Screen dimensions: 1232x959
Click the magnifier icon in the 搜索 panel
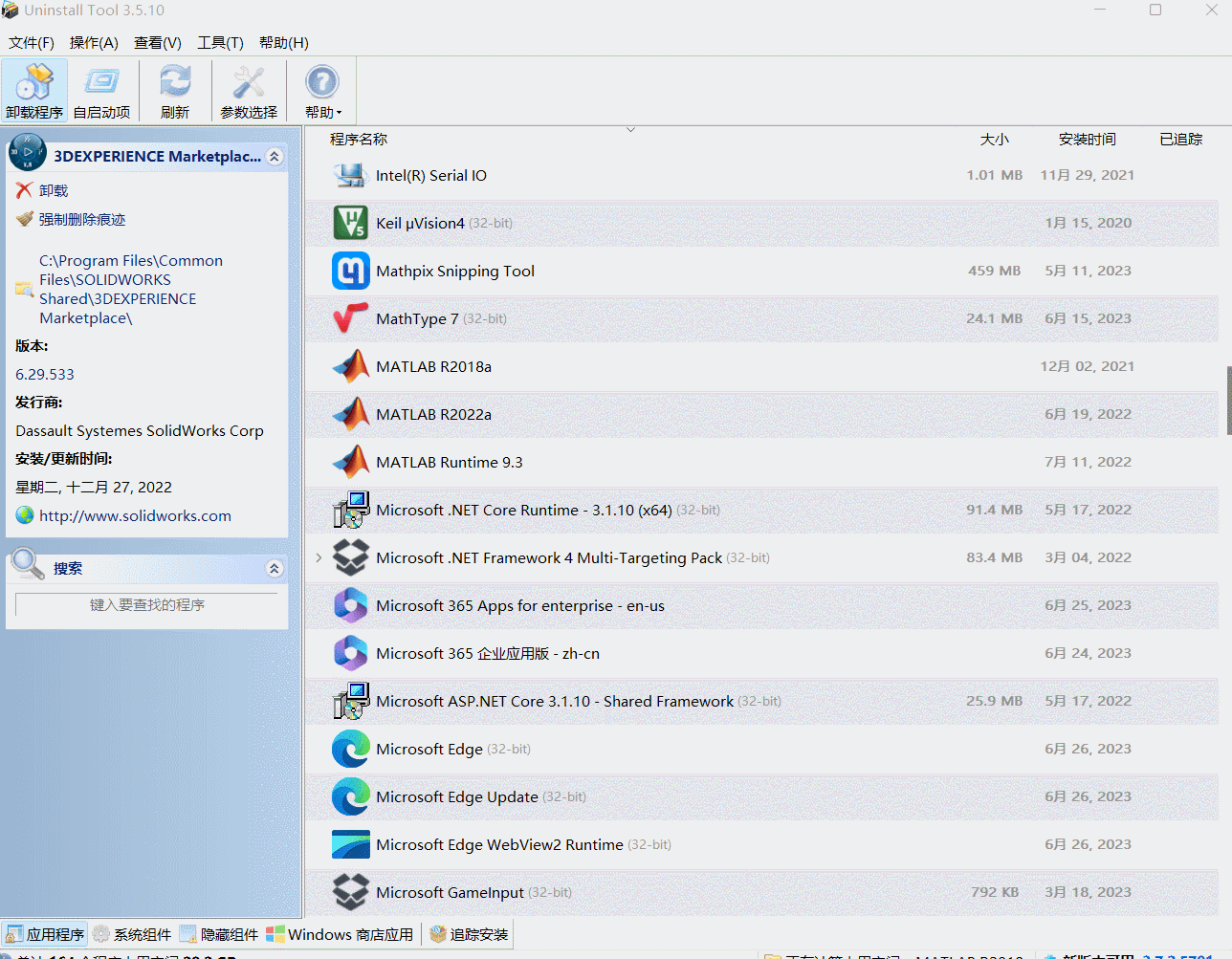pyautogui.click(x=27, y=565)
